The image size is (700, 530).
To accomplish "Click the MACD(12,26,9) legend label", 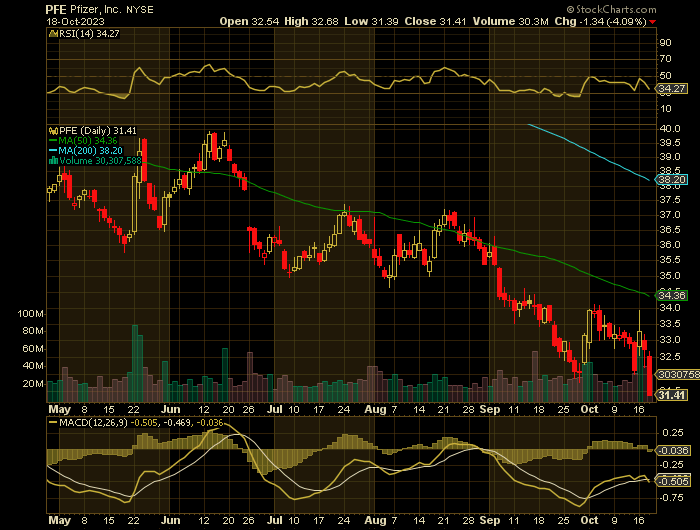I will (x=93, y=422).
